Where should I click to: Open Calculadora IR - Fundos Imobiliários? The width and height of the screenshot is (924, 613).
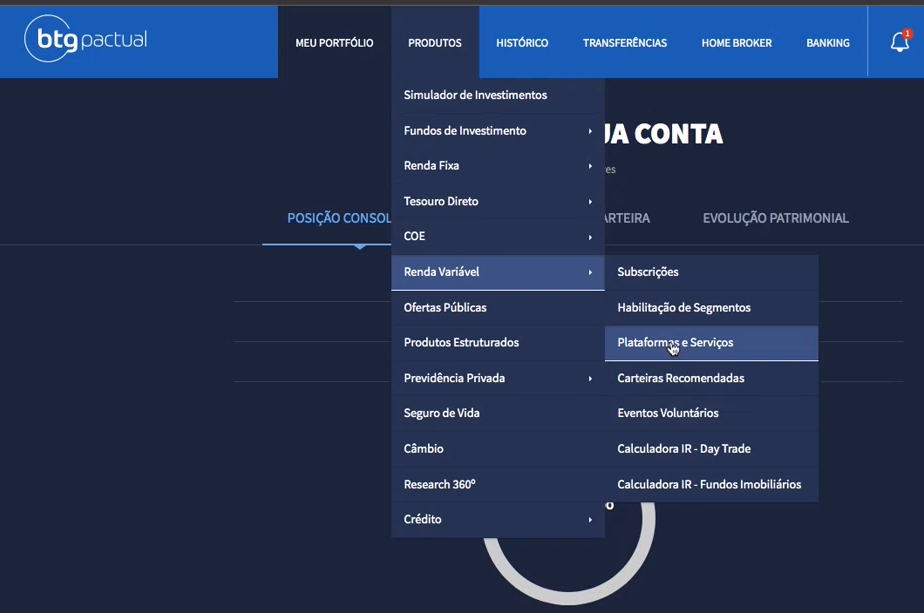tap(711, 485)
